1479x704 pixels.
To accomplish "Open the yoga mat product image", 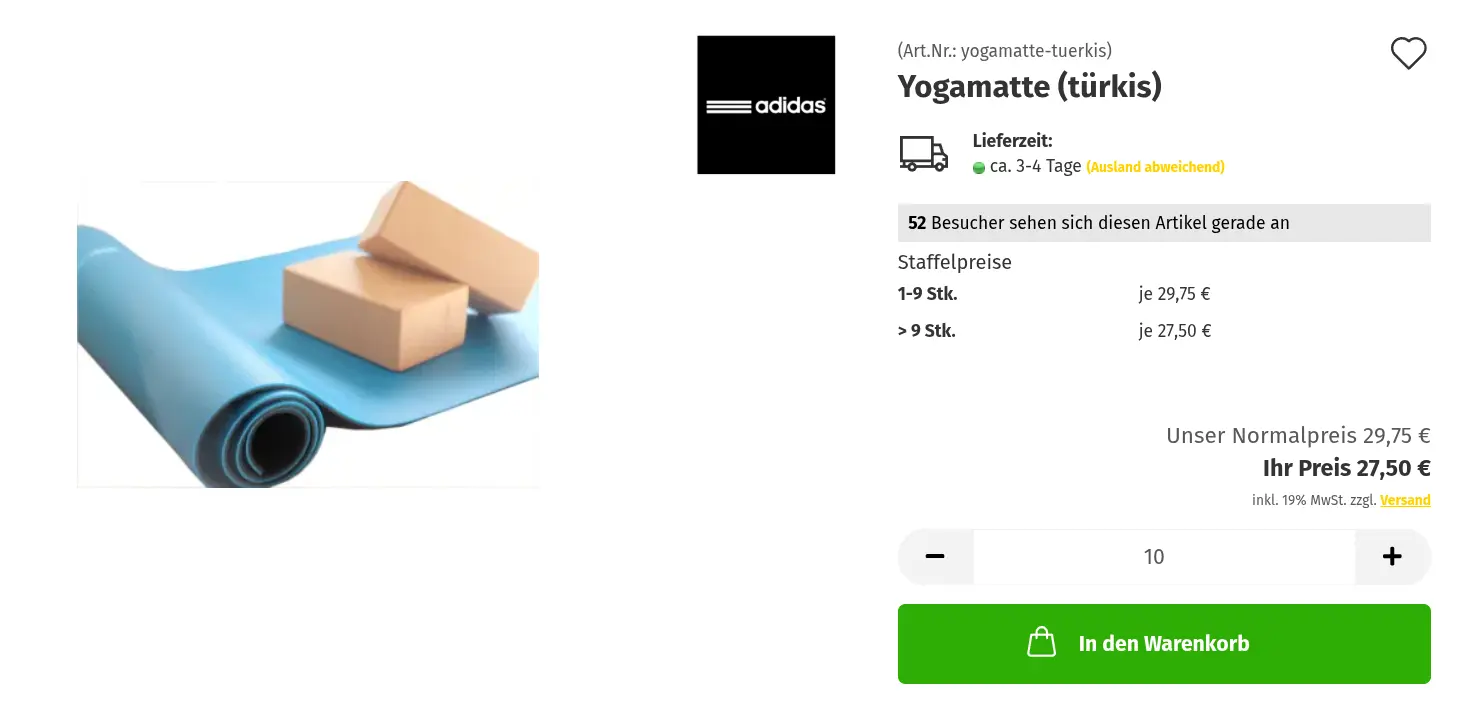I will 308,334.
